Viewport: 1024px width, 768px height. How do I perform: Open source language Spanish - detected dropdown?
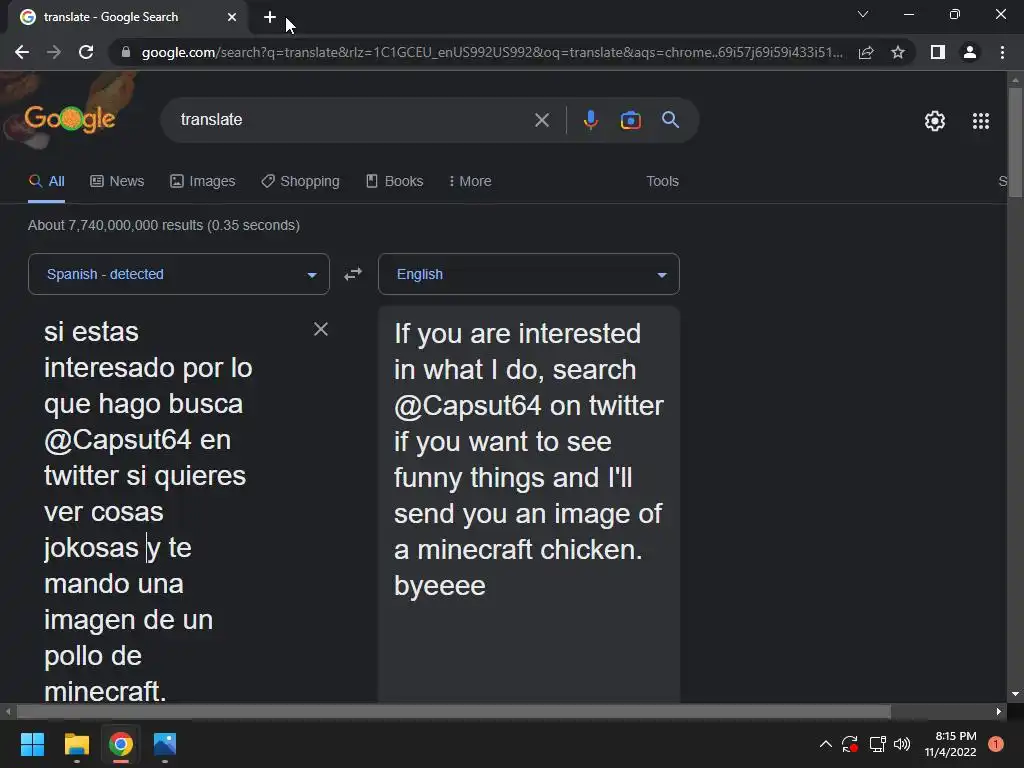tap(179, 274)
